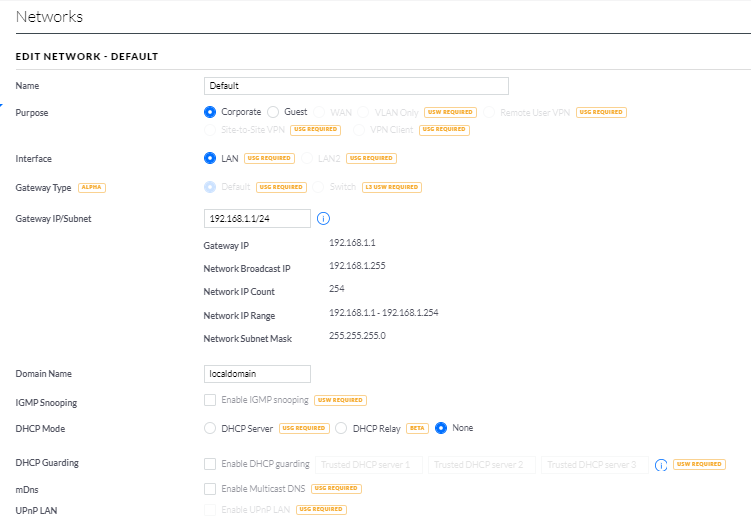Focus the Gateway IP/Subnet input field
The image size is (751, 526).
coord(257,219)
